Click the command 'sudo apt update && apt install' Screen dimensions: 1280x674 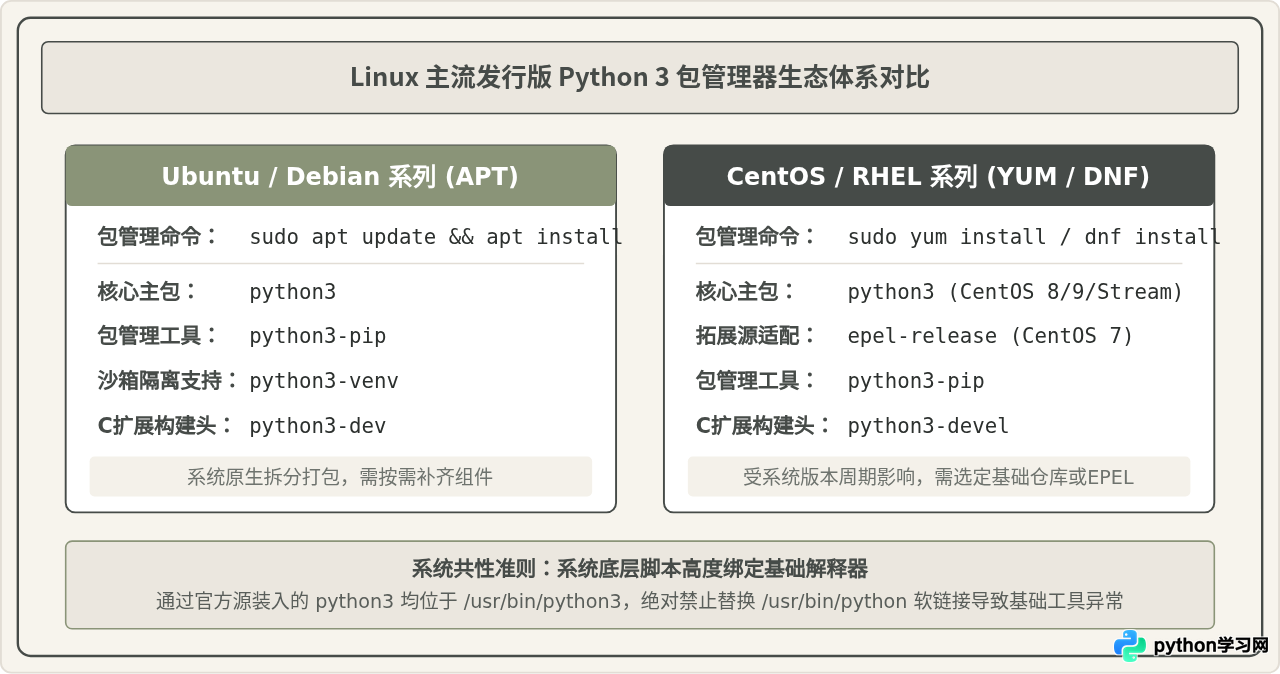click(x=436, y=237)
